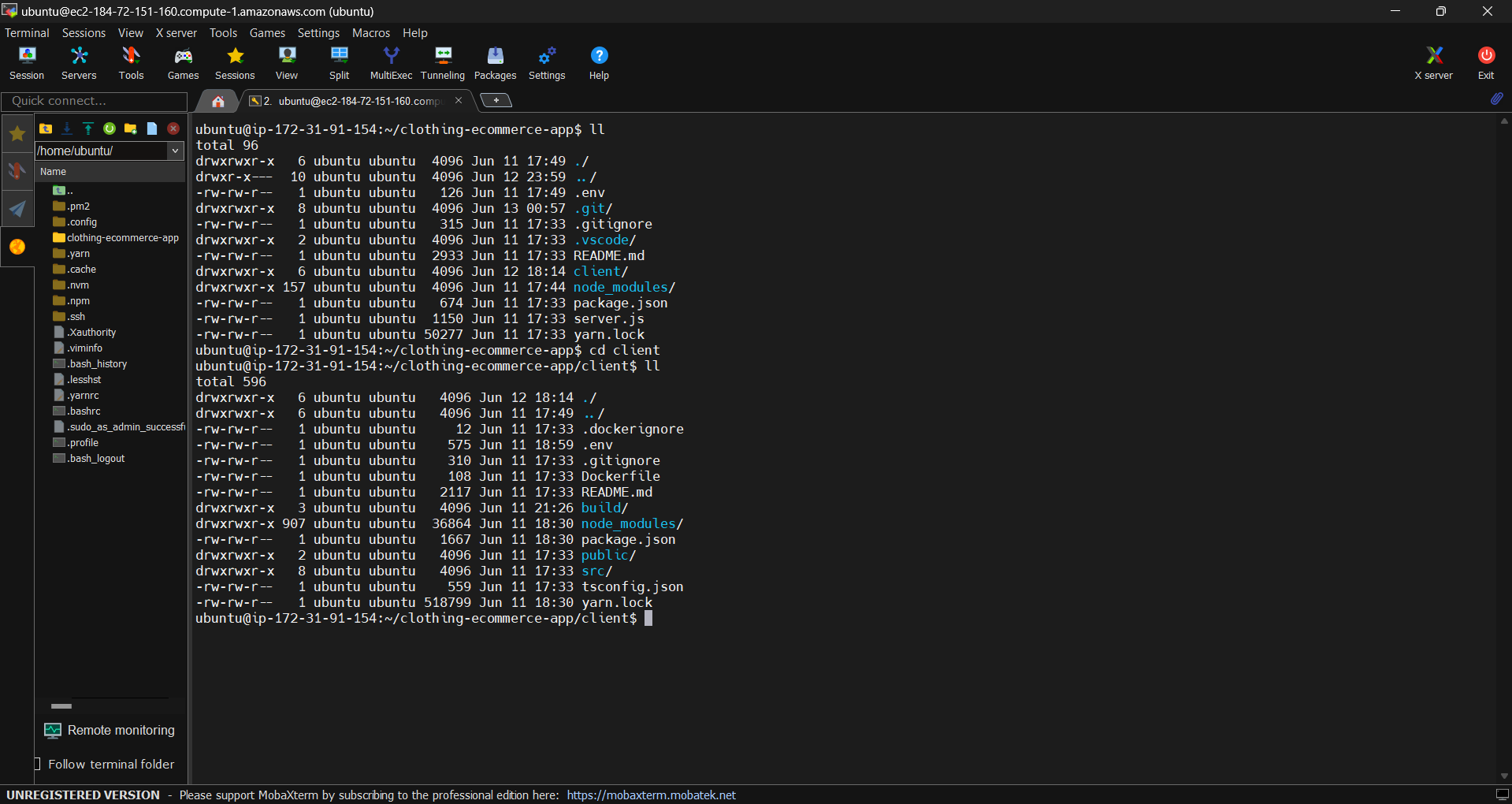Open the Sessions star sidebar tab

17,134
